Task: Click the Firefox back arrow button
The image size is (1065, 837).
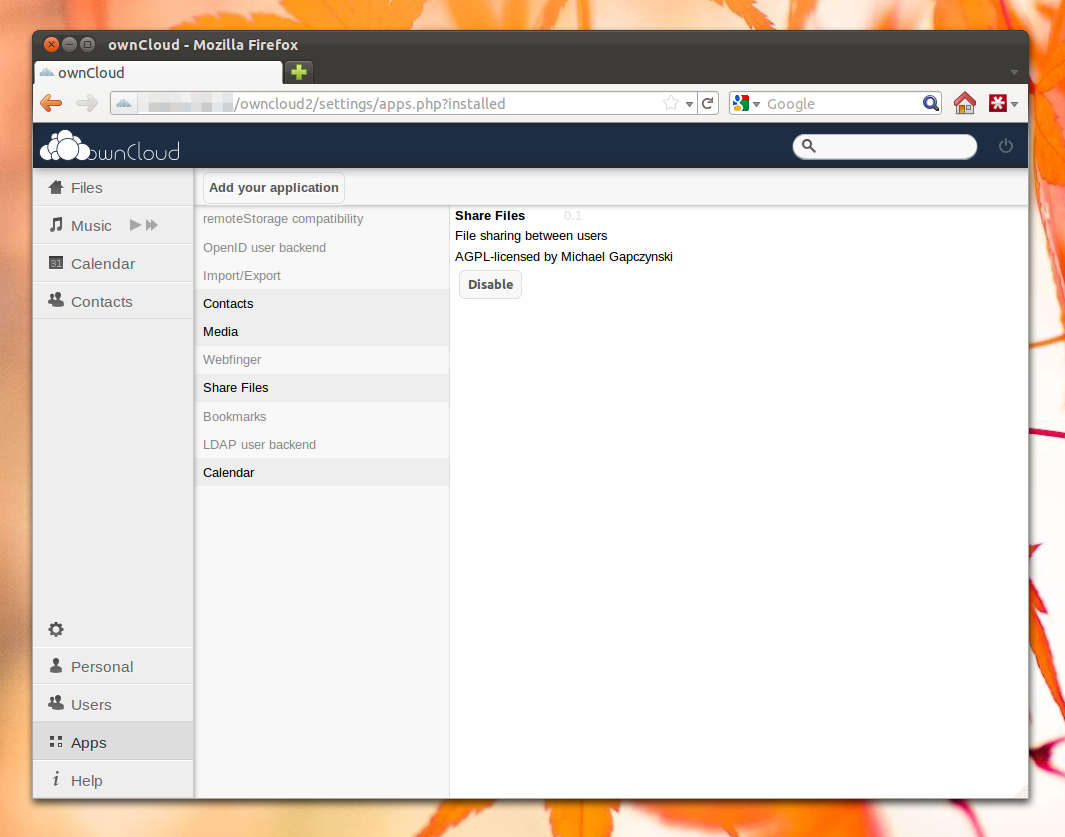Action: [52, 103]
